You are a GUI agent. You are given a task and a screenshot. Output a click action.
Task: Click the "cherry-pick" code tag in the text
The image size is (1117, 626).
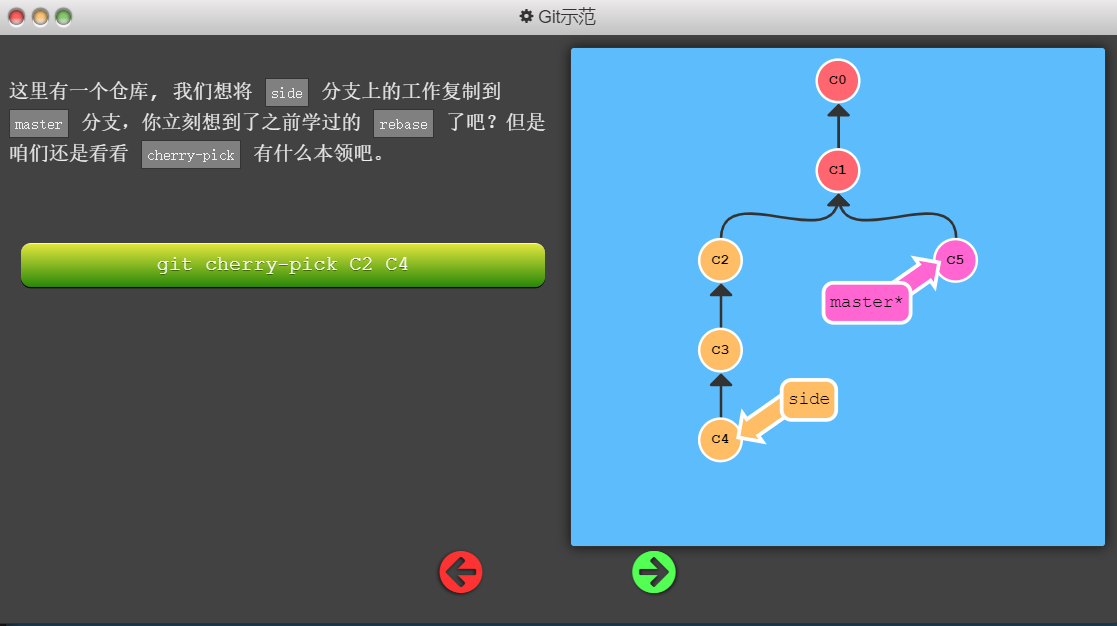(191, 155)
